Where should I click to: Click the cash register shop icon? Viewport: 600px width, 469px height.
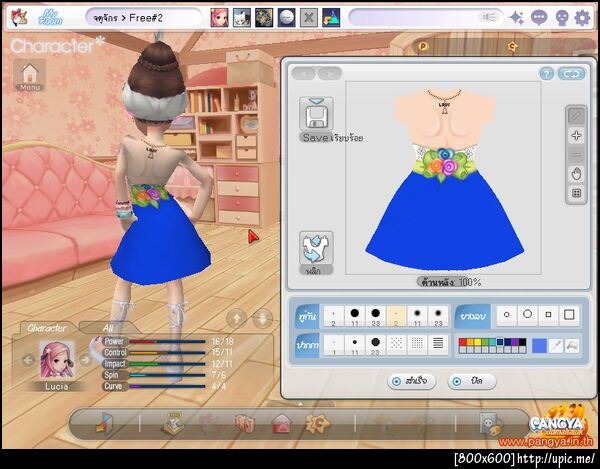coord(173,423)
